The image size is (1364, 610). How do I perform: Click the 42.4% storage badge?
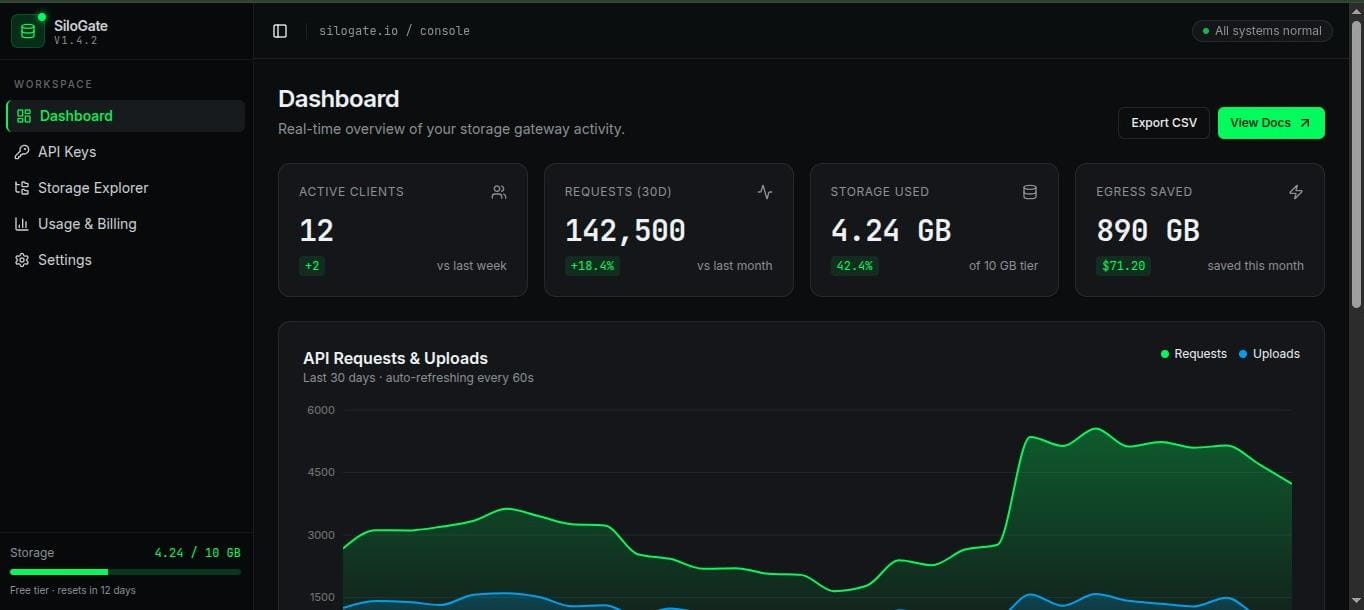tap(854, 266)
